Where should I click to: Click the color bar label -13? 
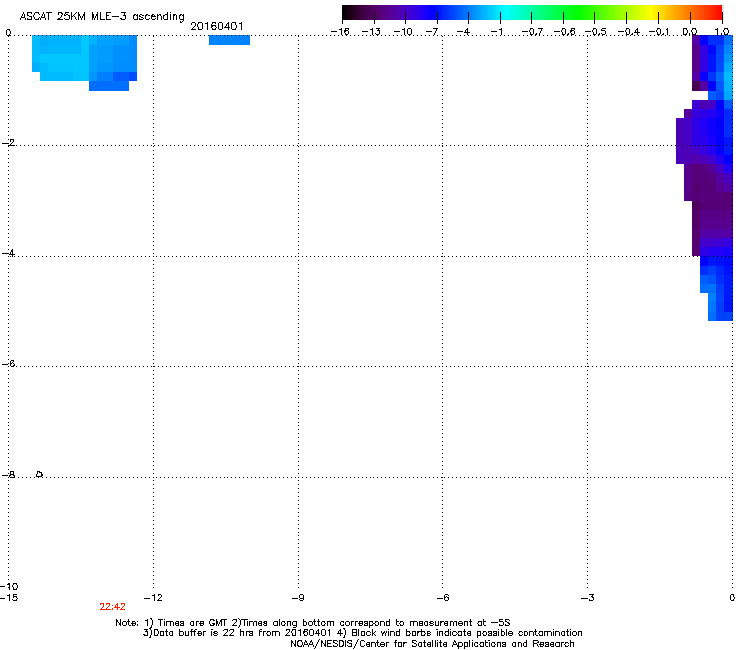coord(371,32)
